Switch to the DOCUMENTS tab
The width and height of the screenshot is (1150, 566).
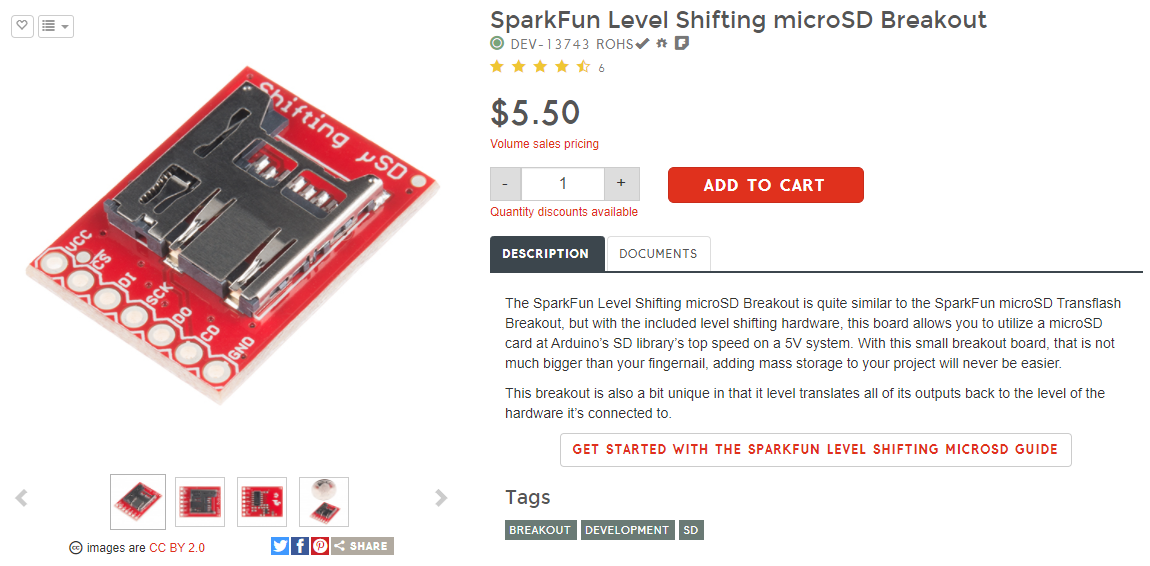point(658,254)
